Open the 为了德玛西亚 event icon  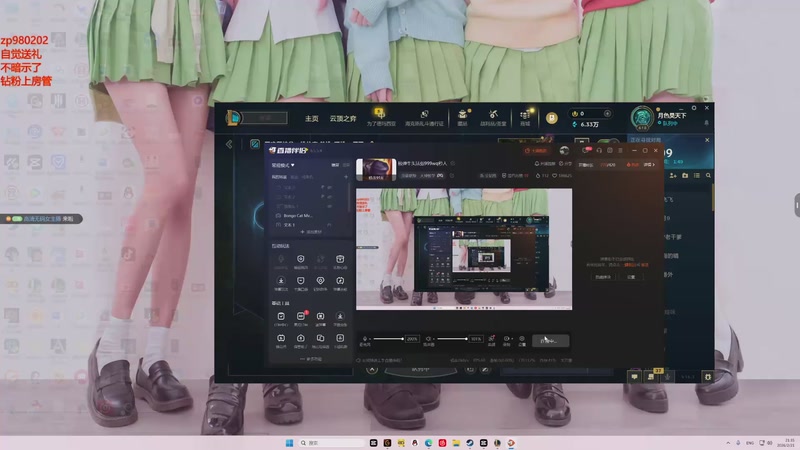[381, 117]
